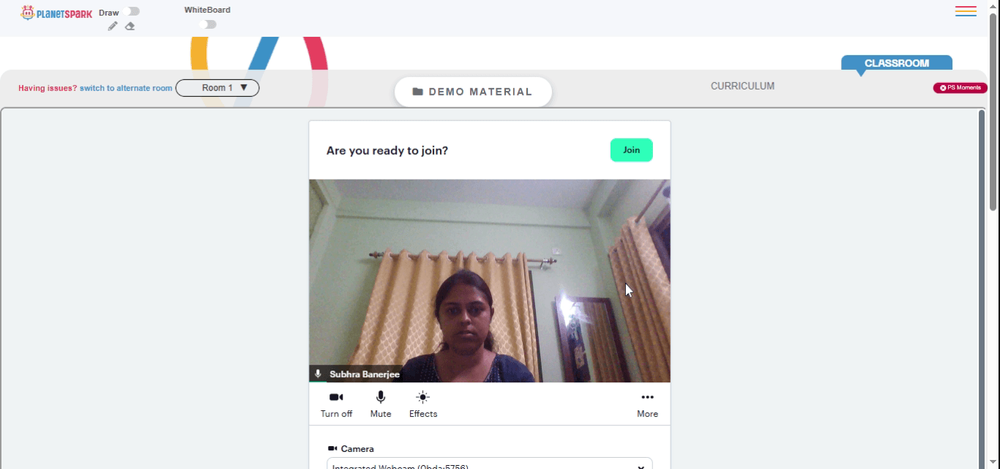Open the hamburger menu
The height and width of the screenshot is (469, 1000).
click(966, 11)
